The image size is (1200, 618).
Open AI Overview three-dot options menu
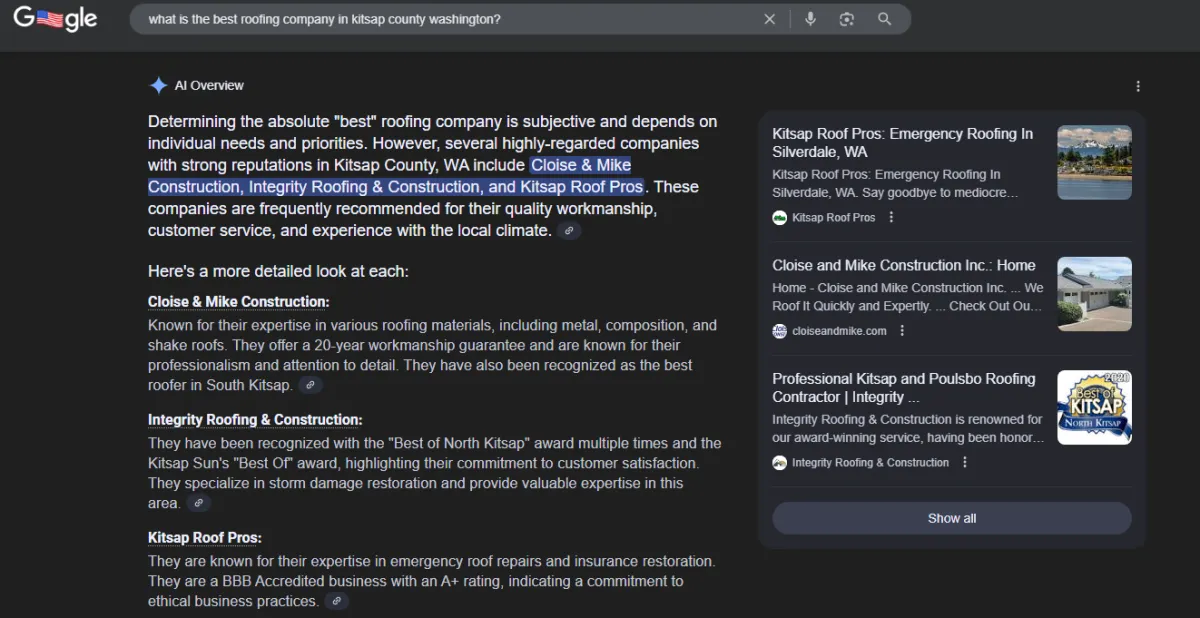point(1137,86)
